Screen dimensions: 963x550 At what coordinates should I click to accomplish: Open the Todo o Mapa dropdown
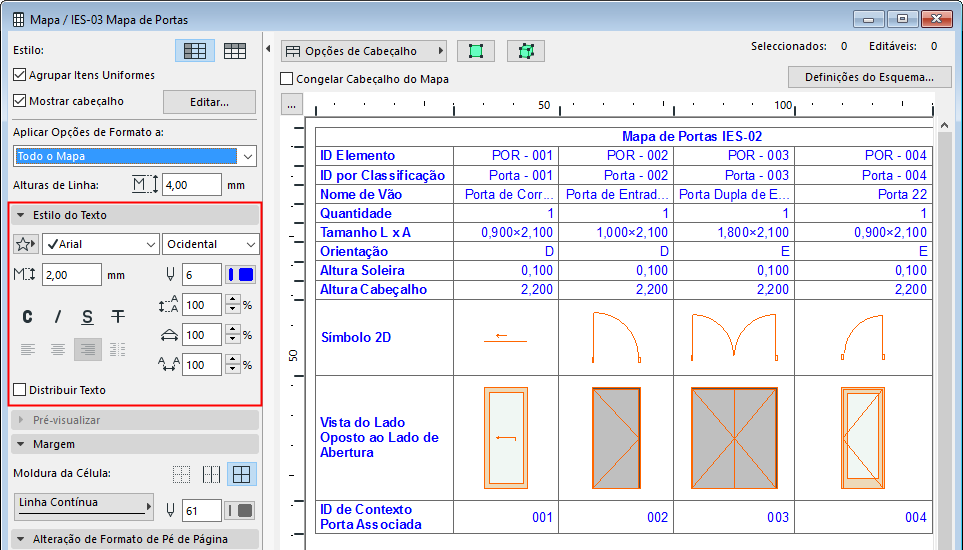(135, 156)
